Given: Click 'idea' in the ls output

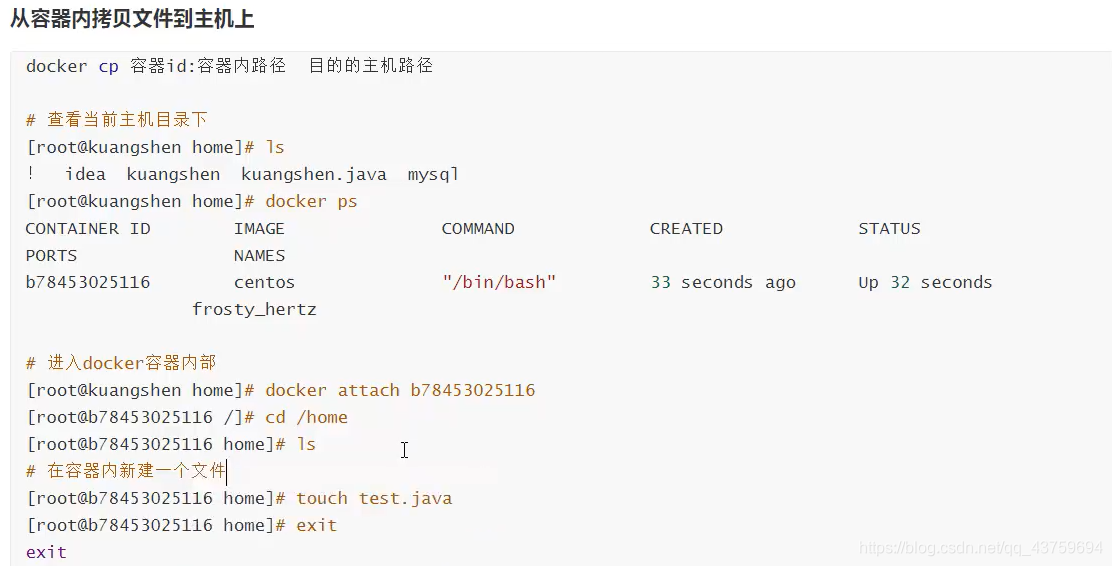Looking at the screenshot, I should (x=85, y=174).
